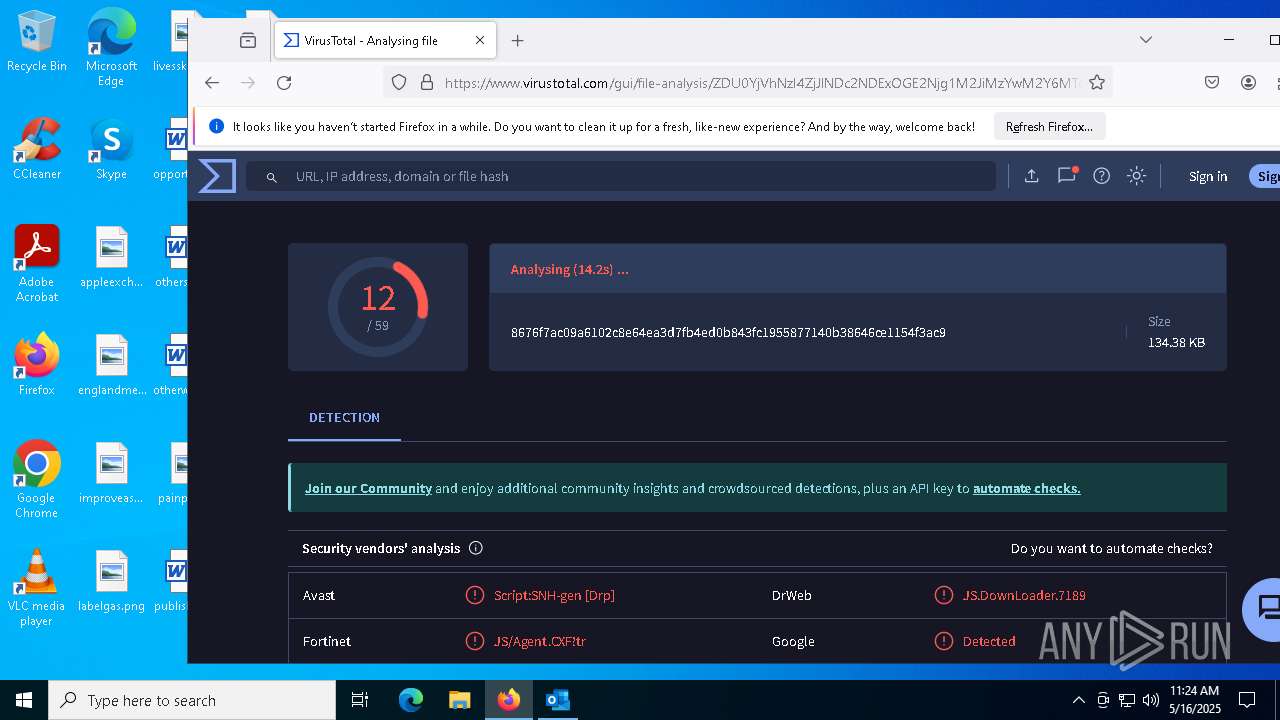
Task: Click the info icon beside Security vendors' analysis
Action: coord(476,548)
